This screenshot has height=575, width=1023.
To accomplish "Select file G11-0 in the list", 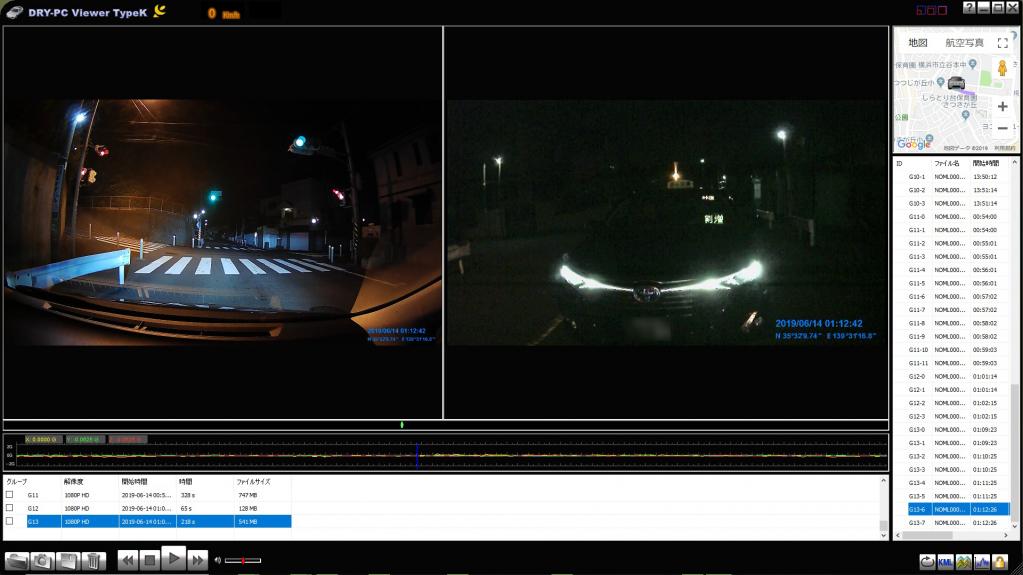I will pos(958,217).
